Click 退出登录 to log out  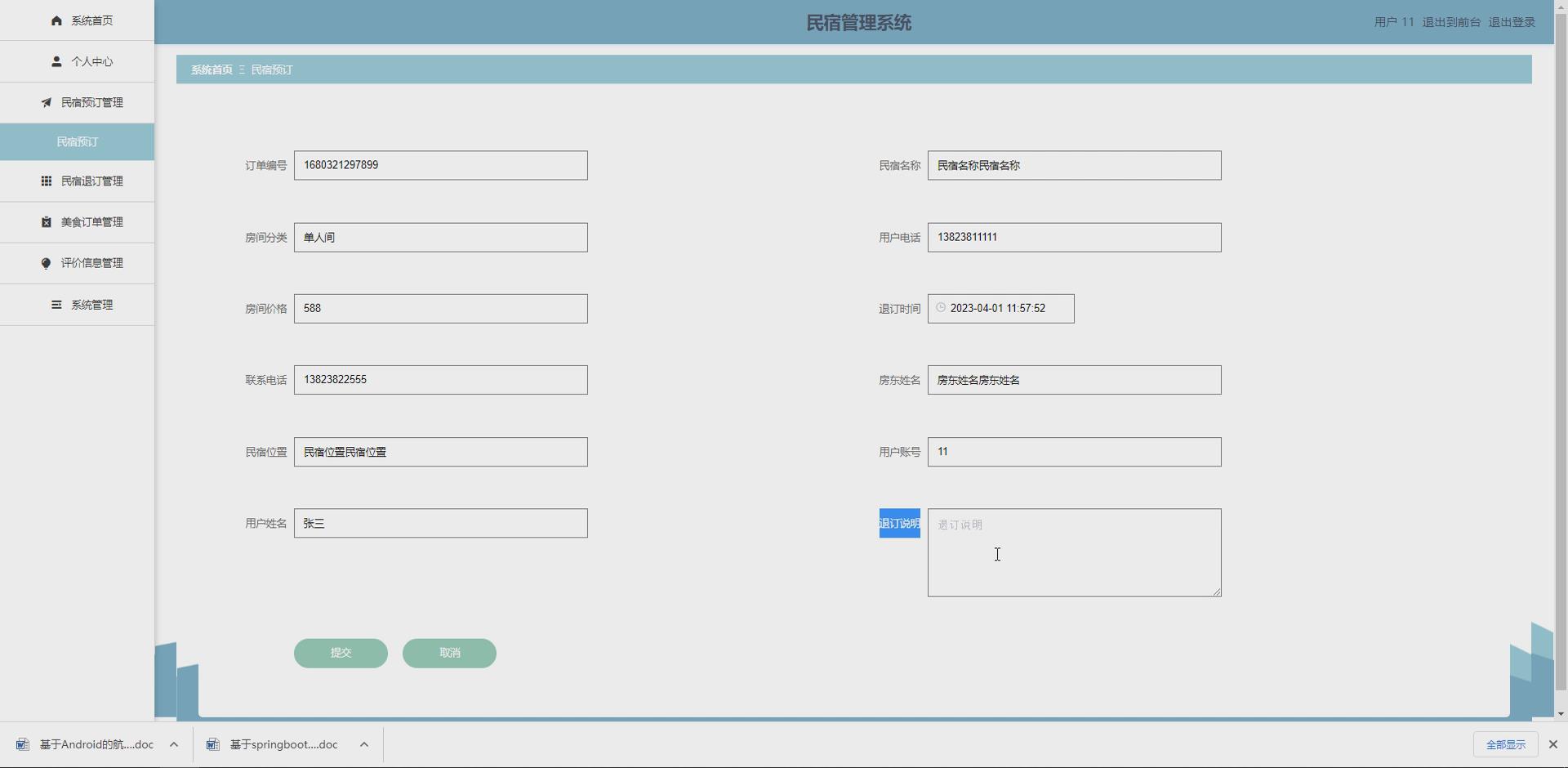[x=1512, y=22]
